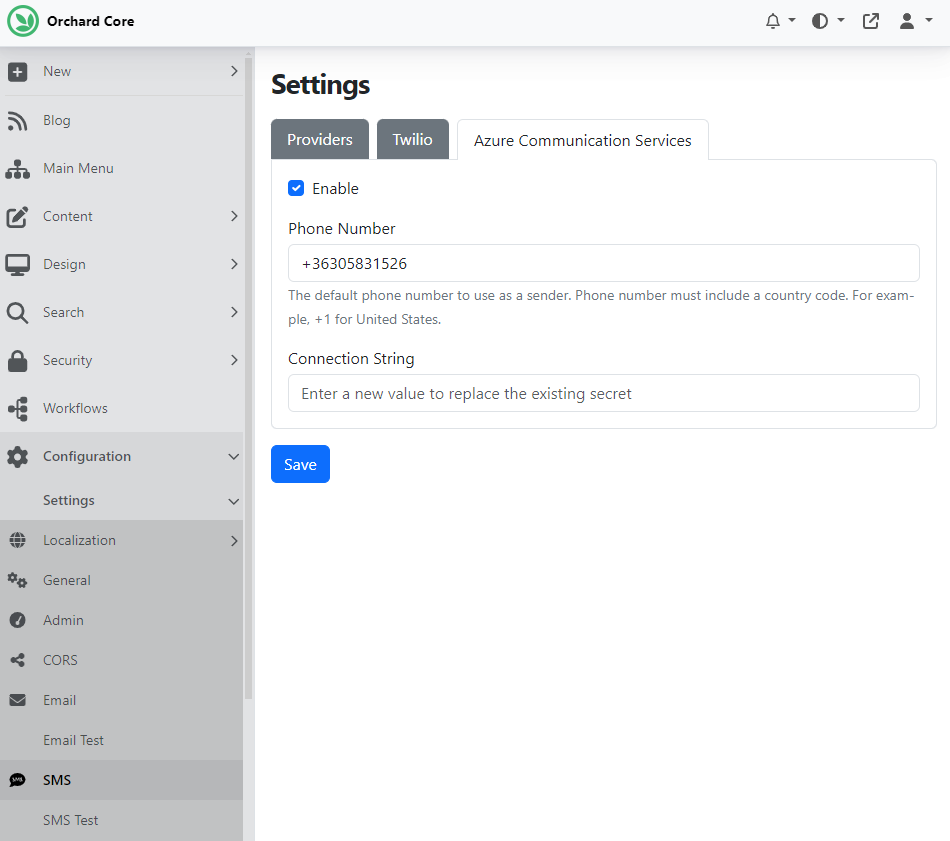This screenshot has height=841, width=950.
Task: Click the phone number hint text
Action: (x=601, y=307)
